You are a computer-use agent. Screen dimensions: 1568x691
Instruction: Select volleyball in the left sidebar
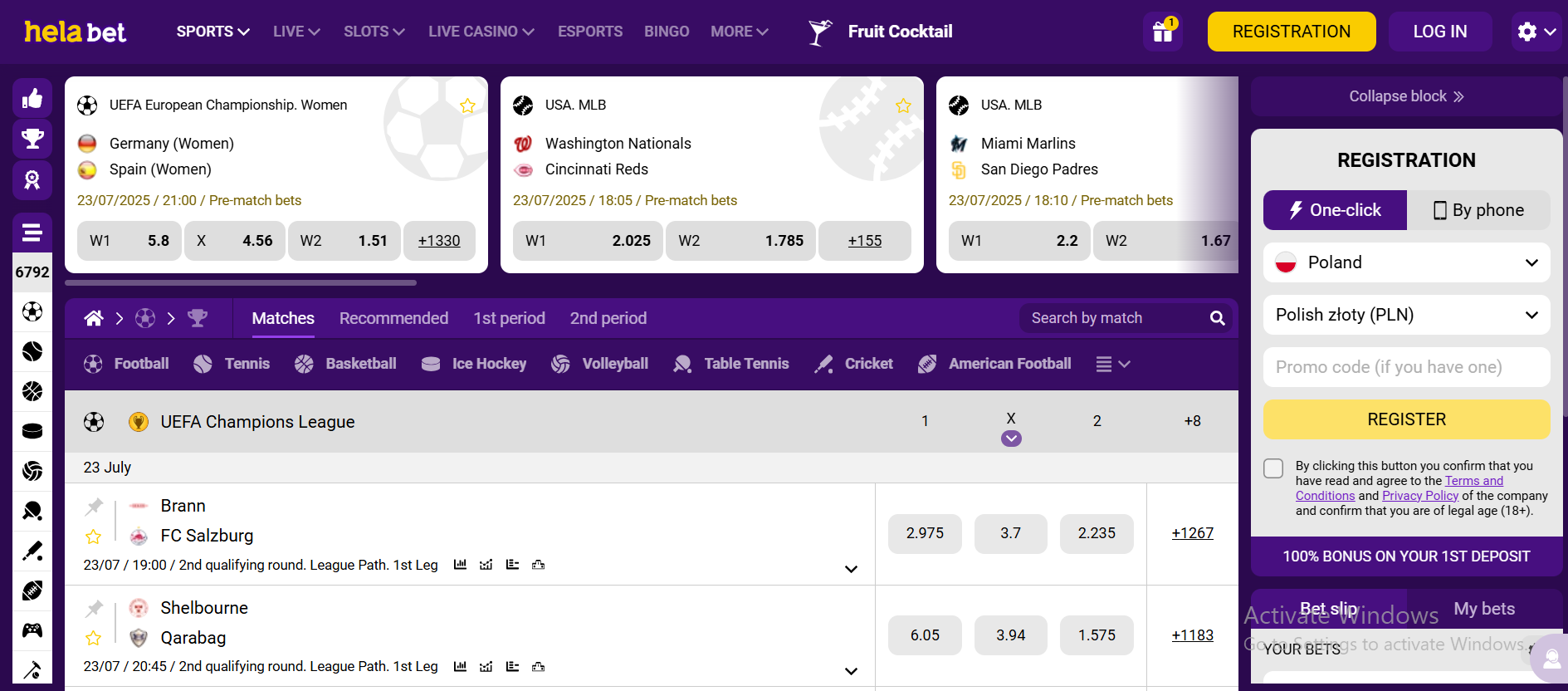point(32,471)
